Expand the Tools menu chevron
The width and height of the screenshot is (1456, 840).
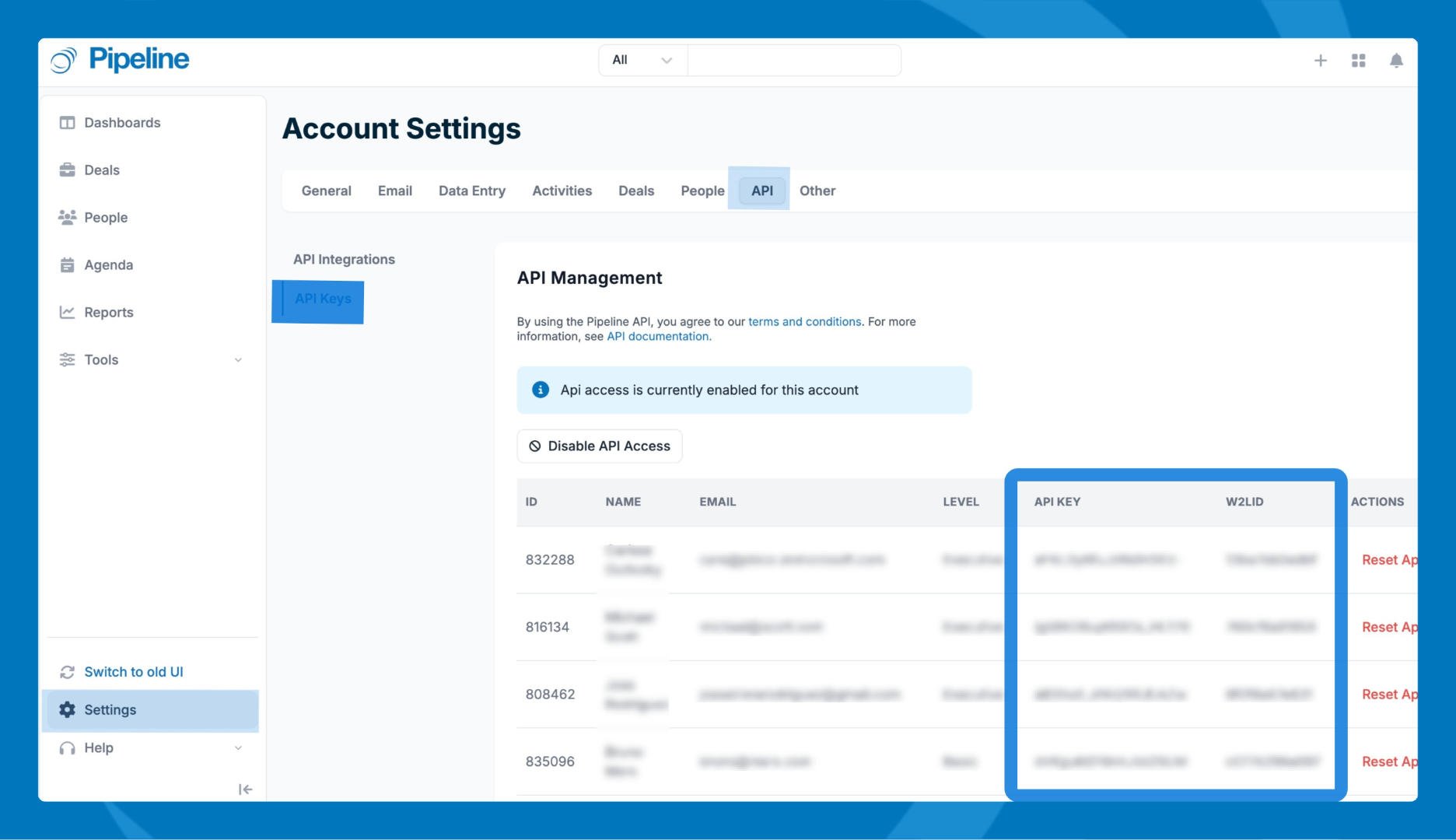click(239, 360)
